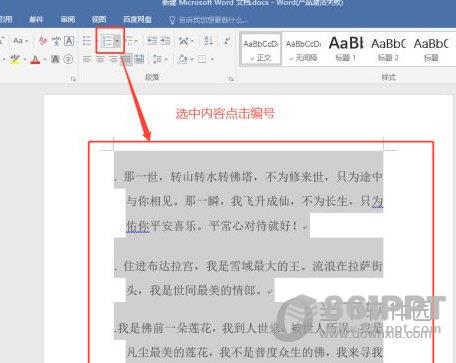Apply the 标题 1 heading style
456x363 pixels.
click(x=346, y=49)
